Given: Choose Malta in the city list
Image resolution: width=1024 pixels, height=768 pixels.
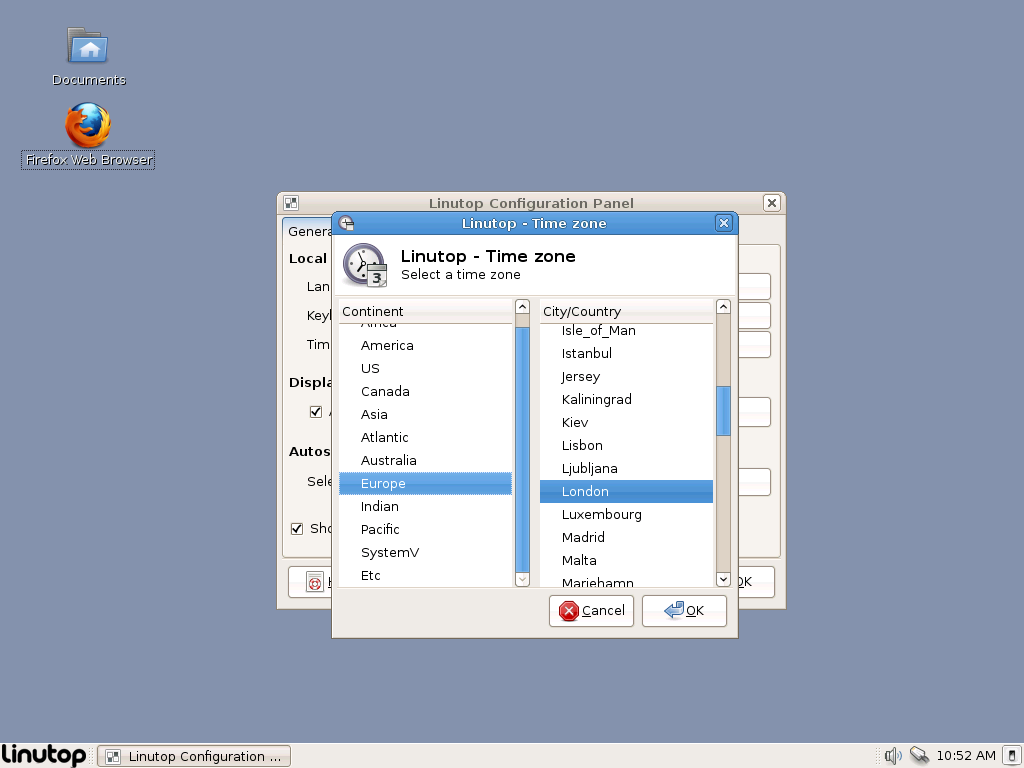Looking at the screenshot, I should click(626, 560).
